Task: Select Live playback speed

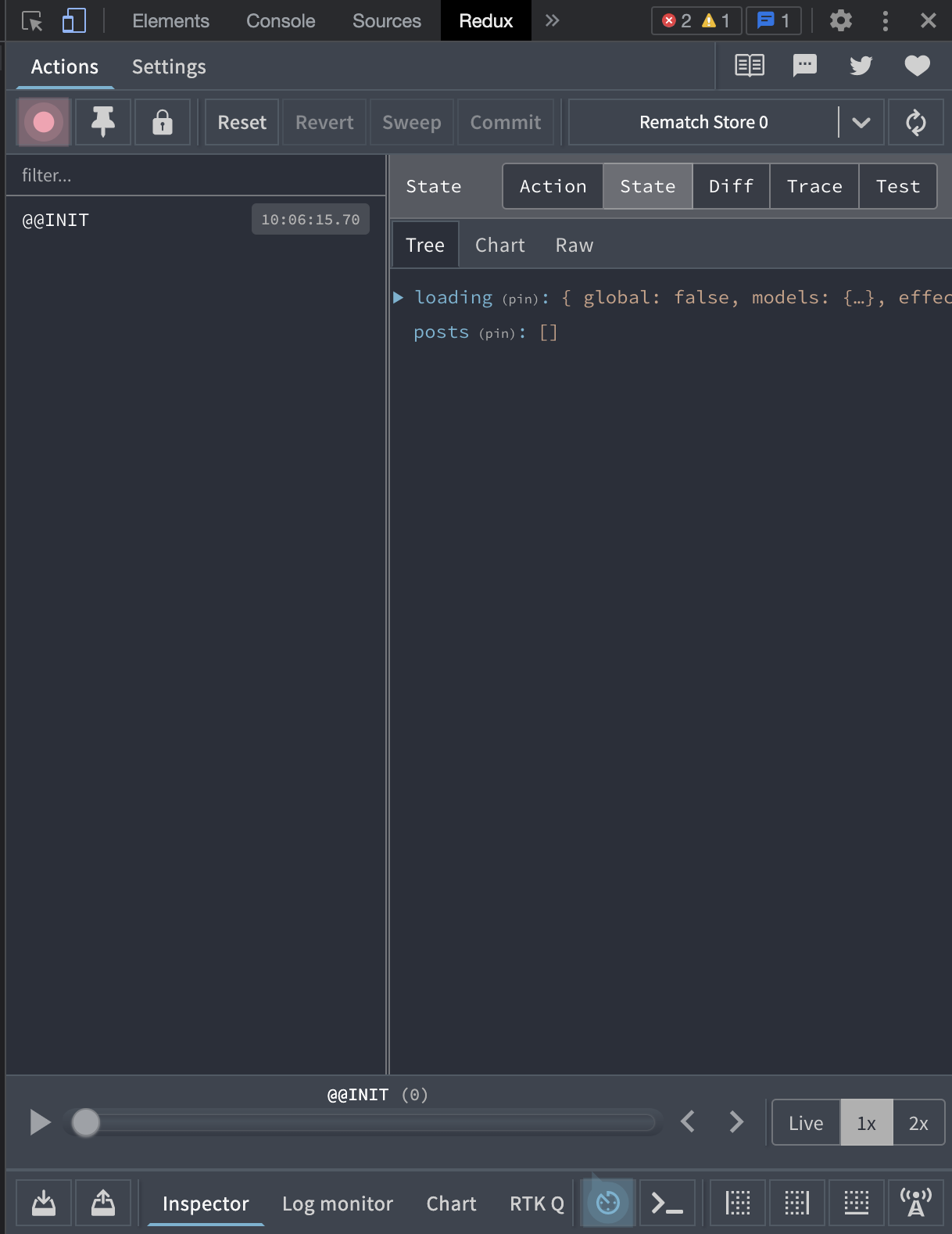Action: coord(806,1123)
